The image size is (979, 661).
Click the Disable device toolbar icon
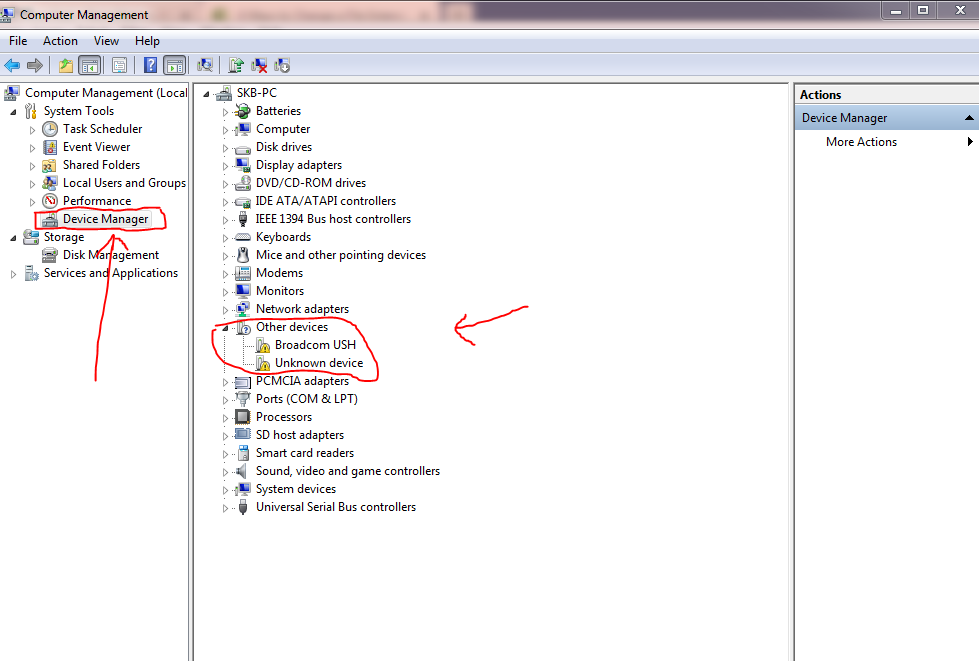click(282, 65)
